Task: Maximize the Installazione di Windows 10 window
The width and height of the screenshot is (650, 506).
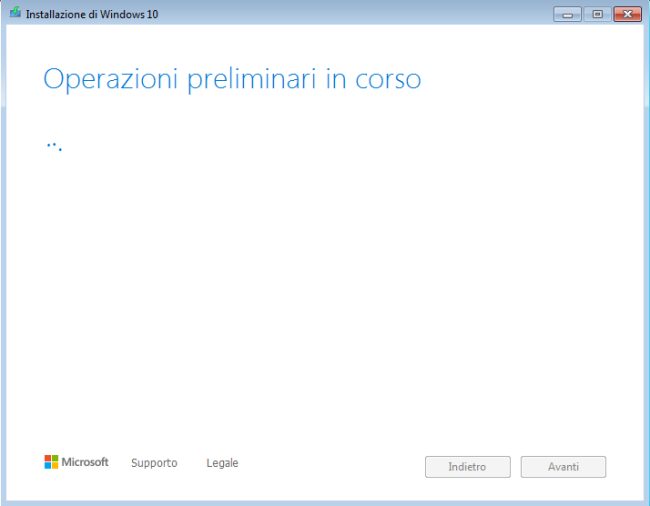Action: [597, 14]
